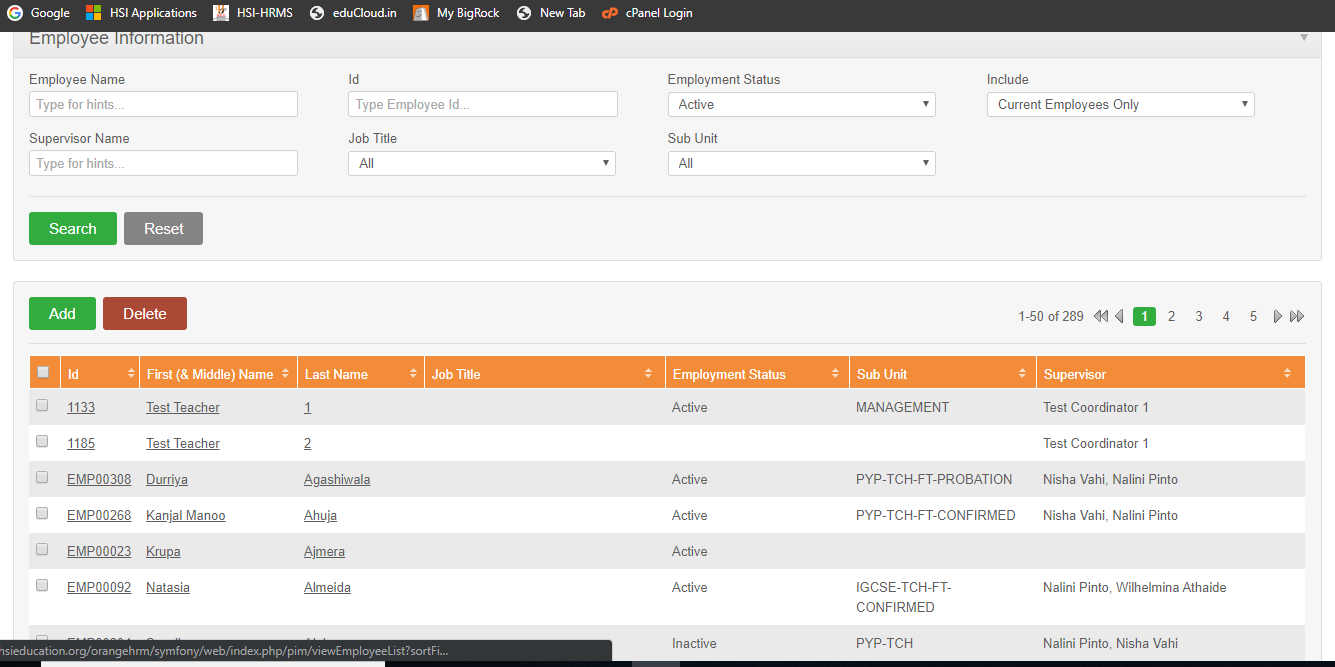This screenshot has width=1335, height=667.
Task: Advance to the next results page
Action: (x=1277, y=316)
